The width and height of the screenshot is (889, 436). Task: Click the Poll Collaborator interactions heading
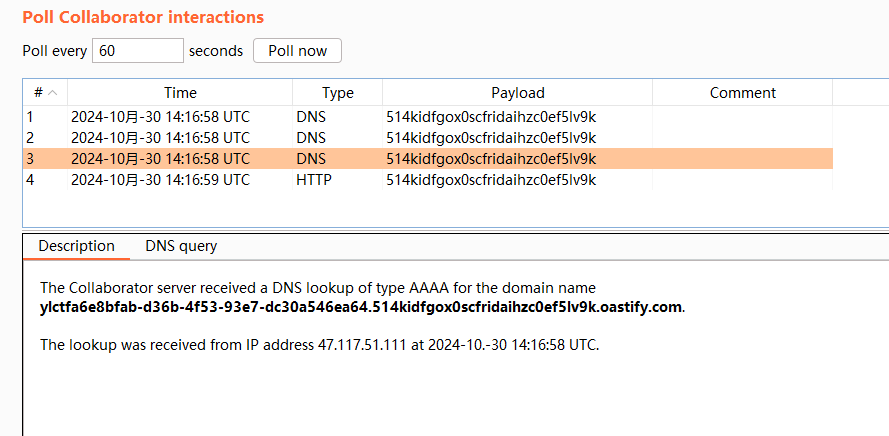143,17
